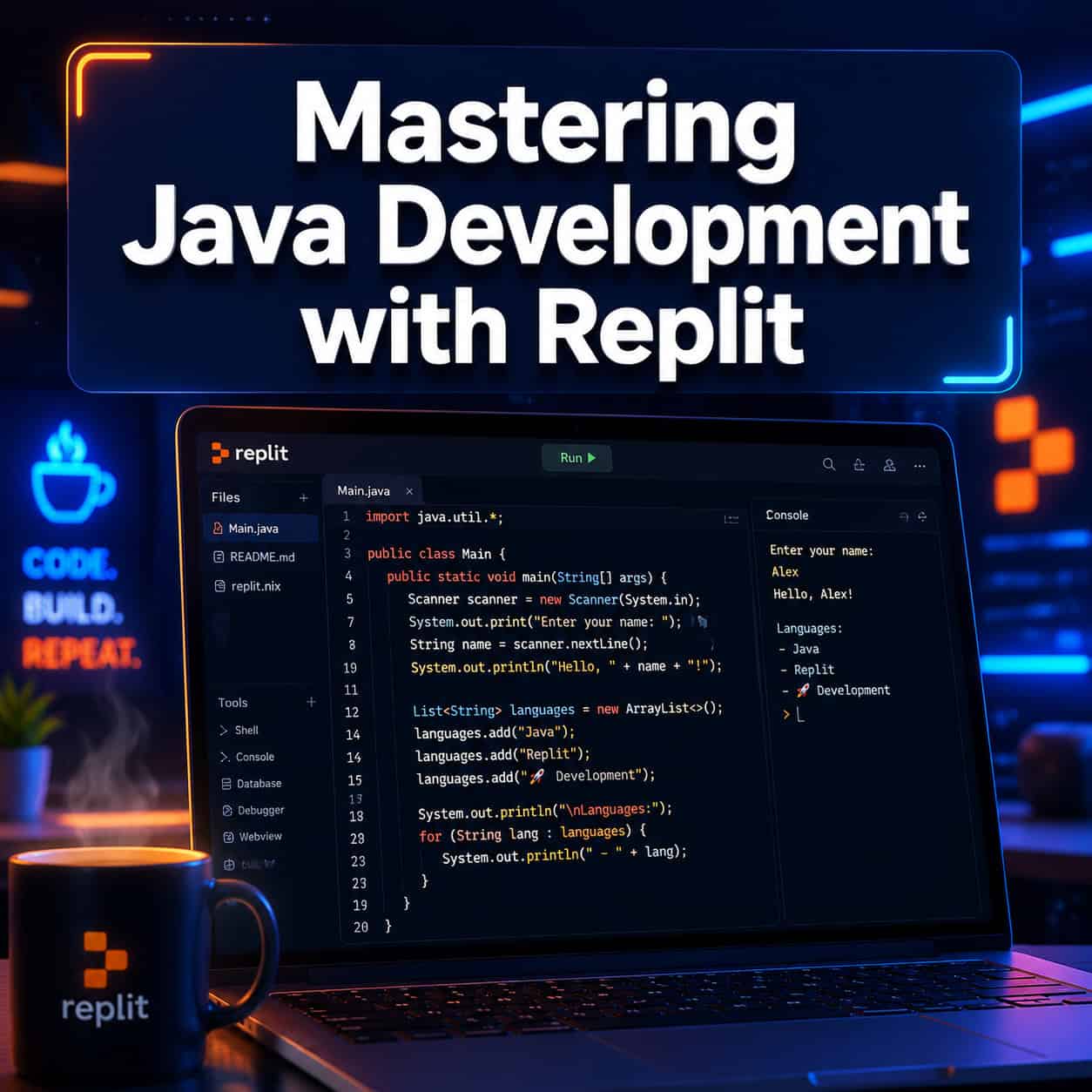
Task: Click the replit.nix file icon
Action: point(219,586)
